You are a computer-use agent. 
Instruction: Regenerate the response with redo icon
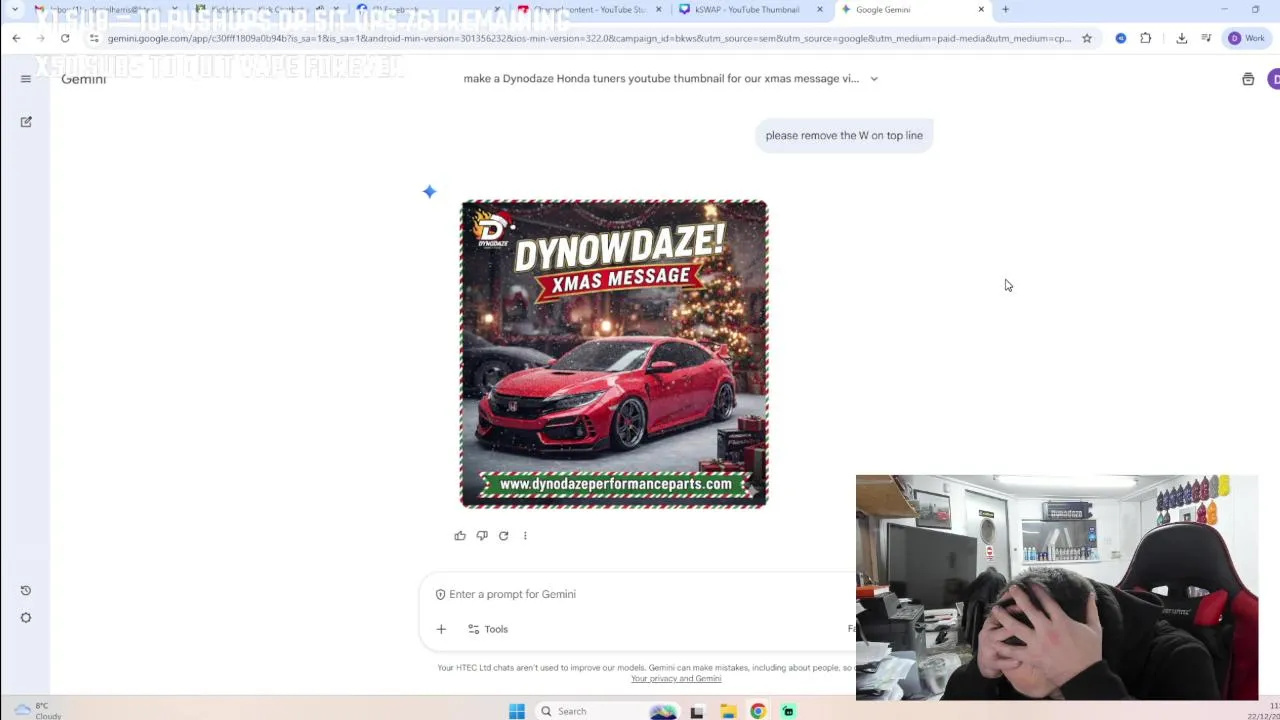click(x=504, y=536)
